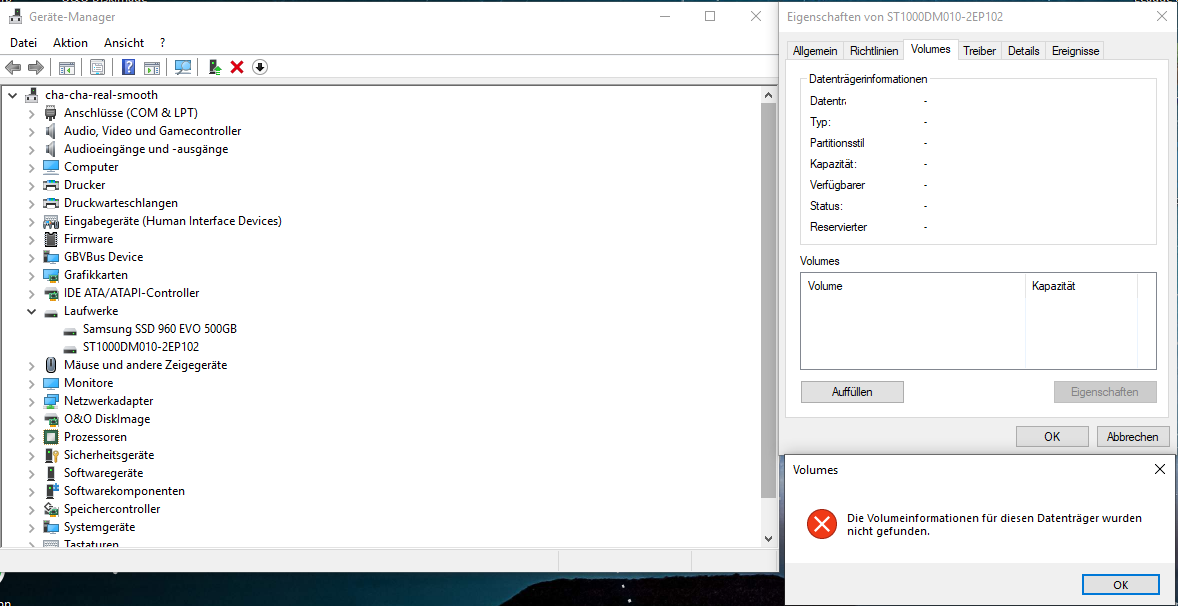
Task: Expand Anschlüsse (COM & LPT) node
Action: (31, 113)
